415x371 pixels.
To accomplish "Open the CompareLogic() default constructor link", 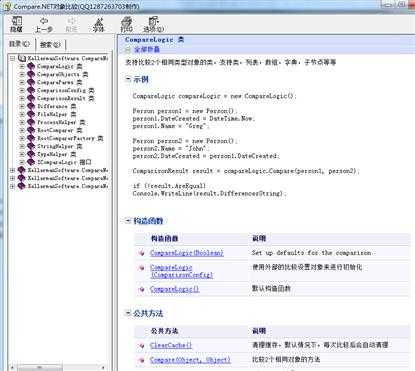I will (174, 289).
